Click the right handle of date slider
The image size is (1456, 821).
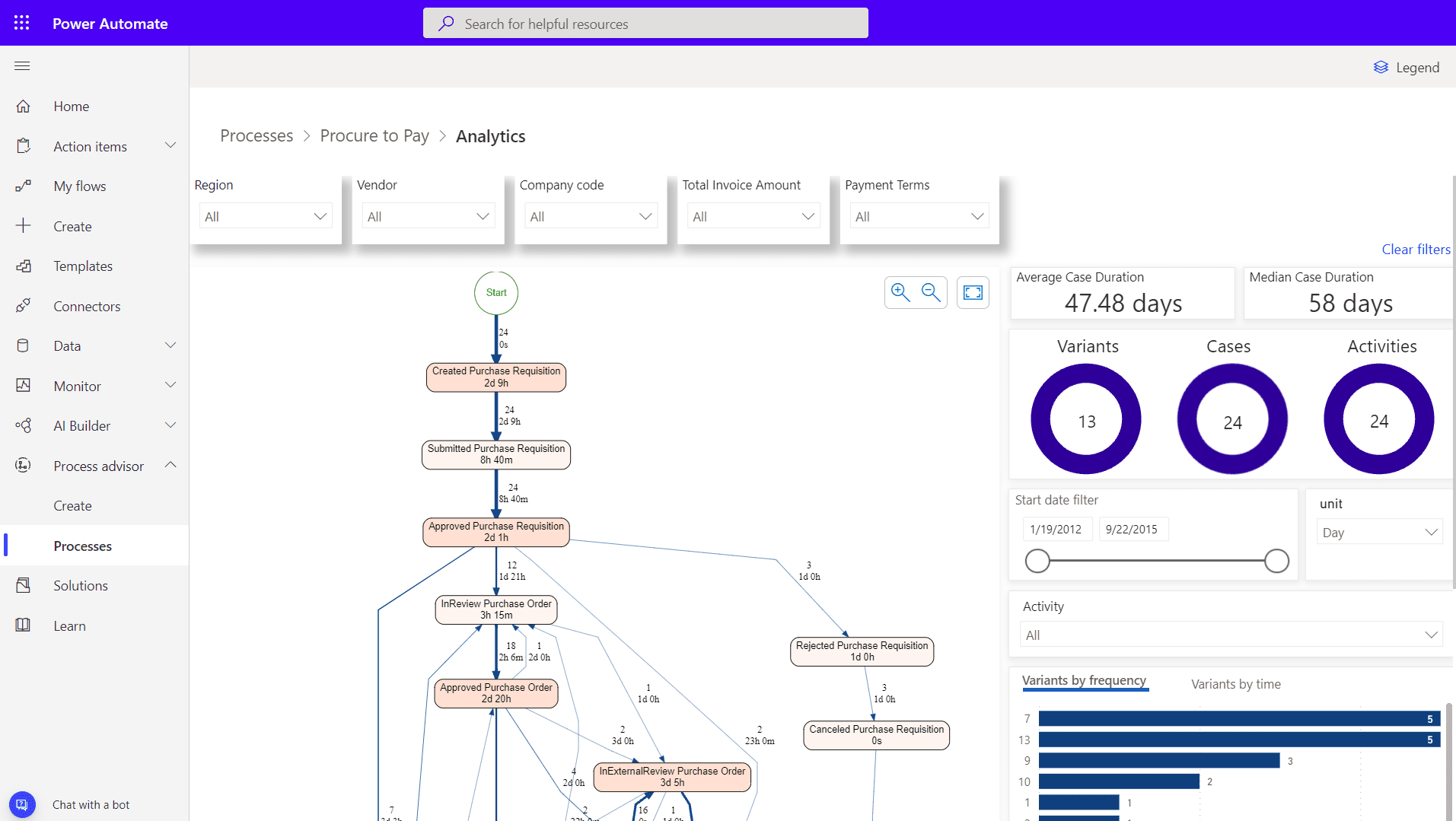click(x=1276, y=561)
